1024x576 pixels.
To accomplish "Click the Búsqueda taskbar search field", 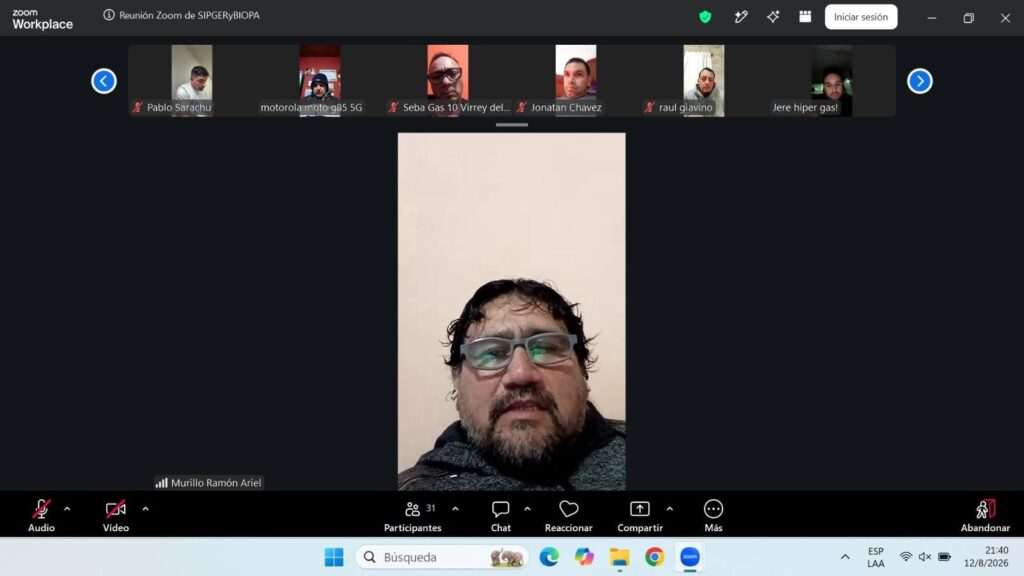I will pos(442,557).
